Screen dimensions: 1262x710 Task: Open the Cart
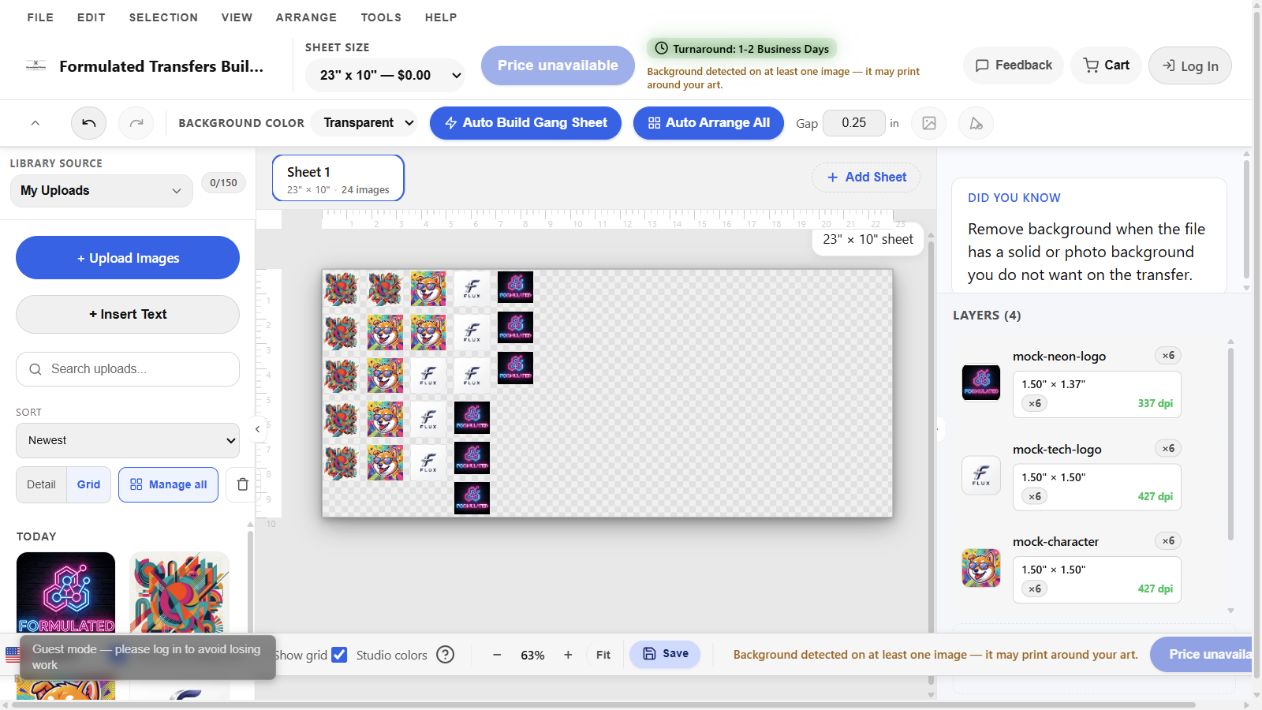(1106, 65)
